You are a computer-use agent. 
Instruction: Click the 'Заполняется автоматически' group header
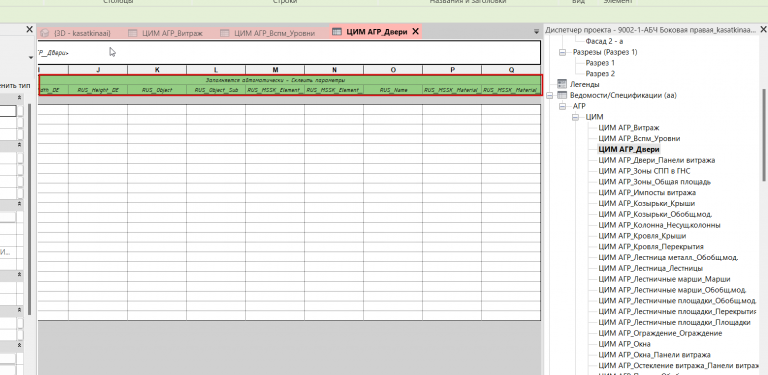[x=290, y=80]
